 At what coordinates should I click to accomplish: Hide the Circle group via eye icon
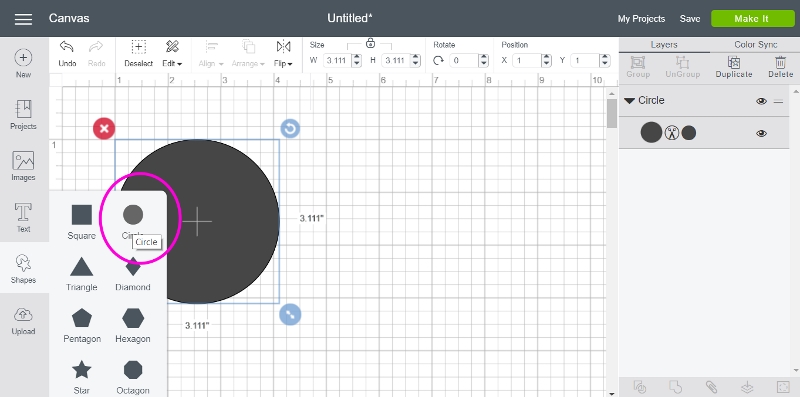pyautogui.click(x=761, y=101)
